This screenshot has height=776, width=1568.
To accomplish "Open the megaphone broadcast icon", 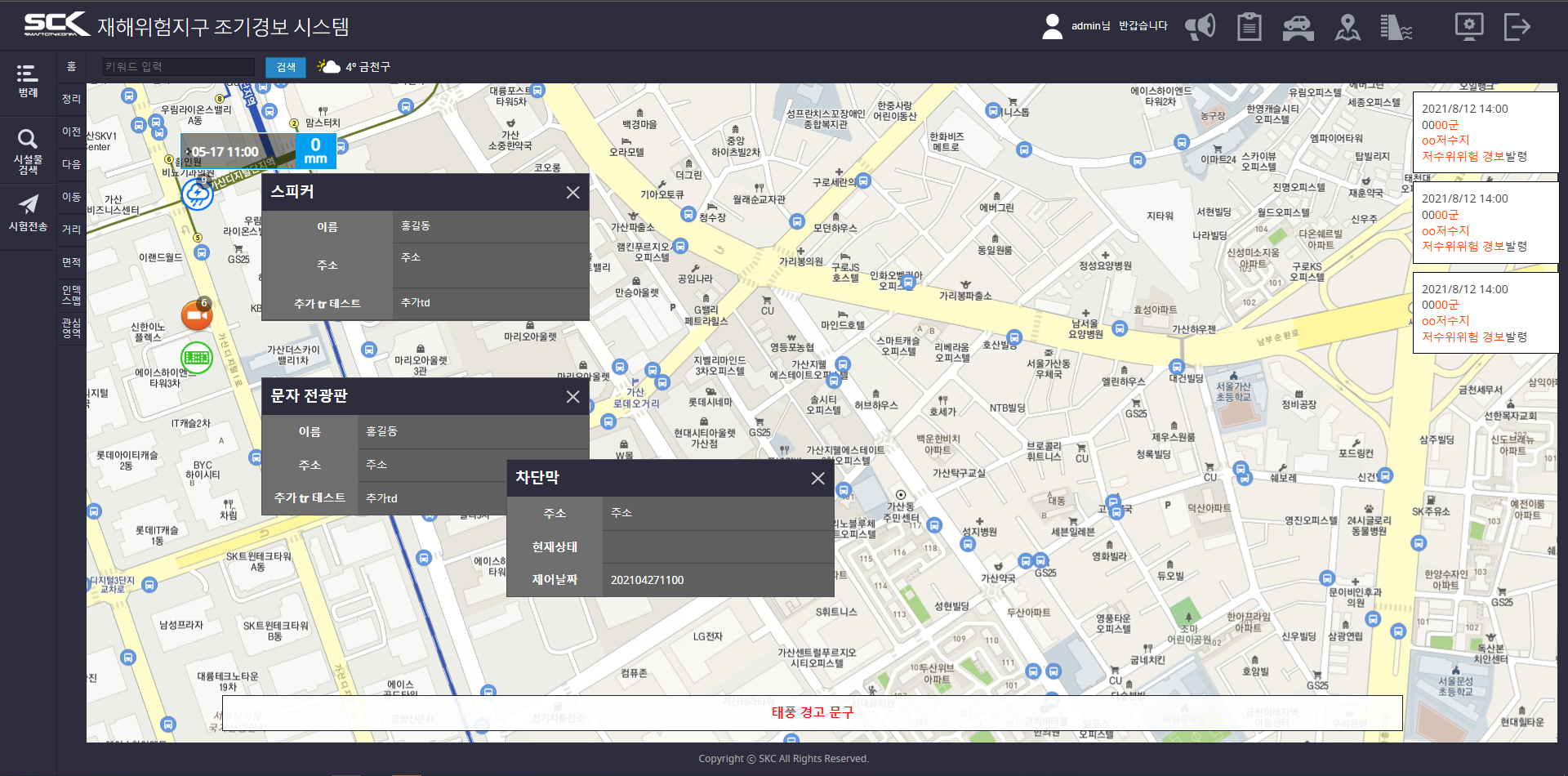I will pyautogui.click(x=1200, y=27).
